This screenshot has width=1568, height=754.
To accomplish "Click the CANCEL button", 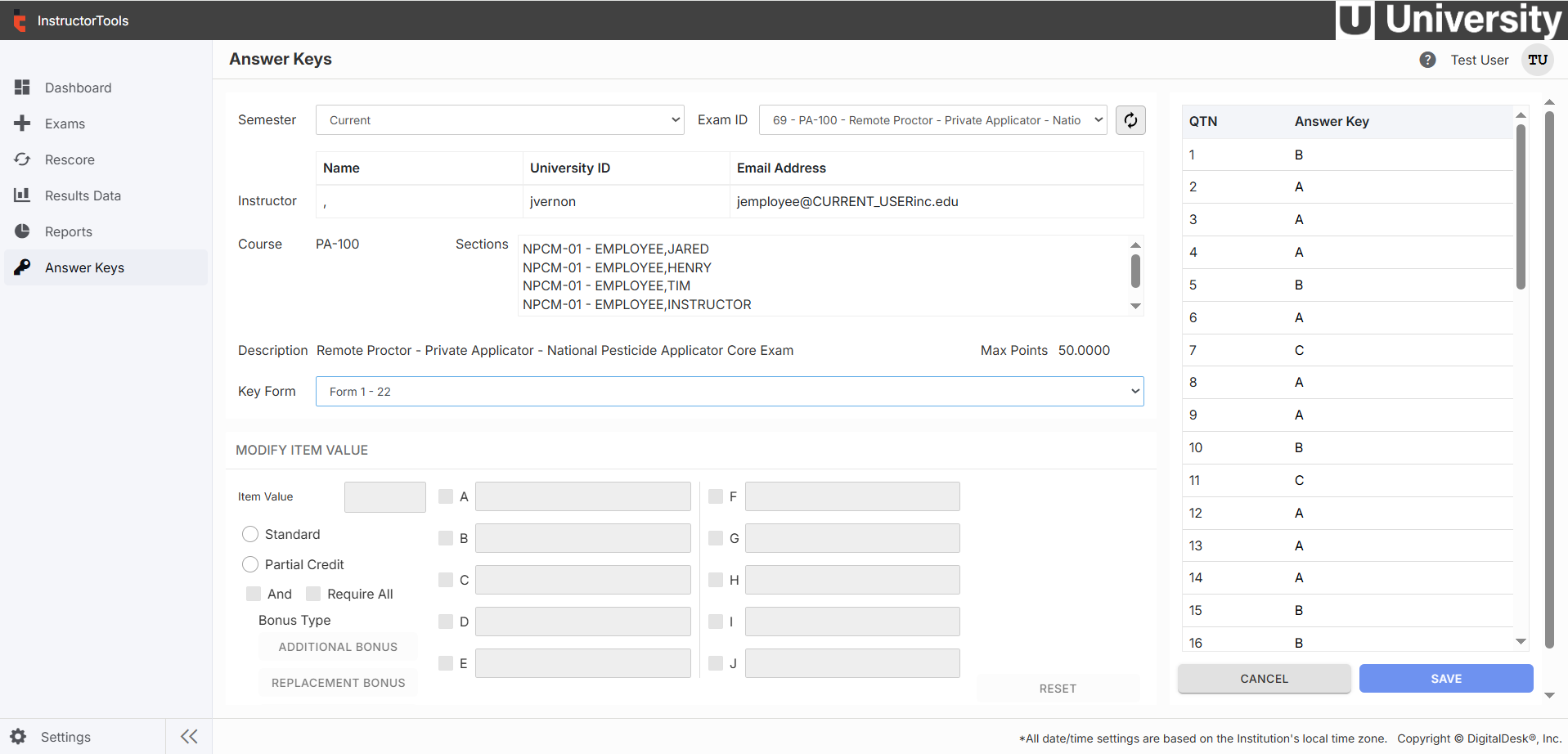I will (1264, 679).
